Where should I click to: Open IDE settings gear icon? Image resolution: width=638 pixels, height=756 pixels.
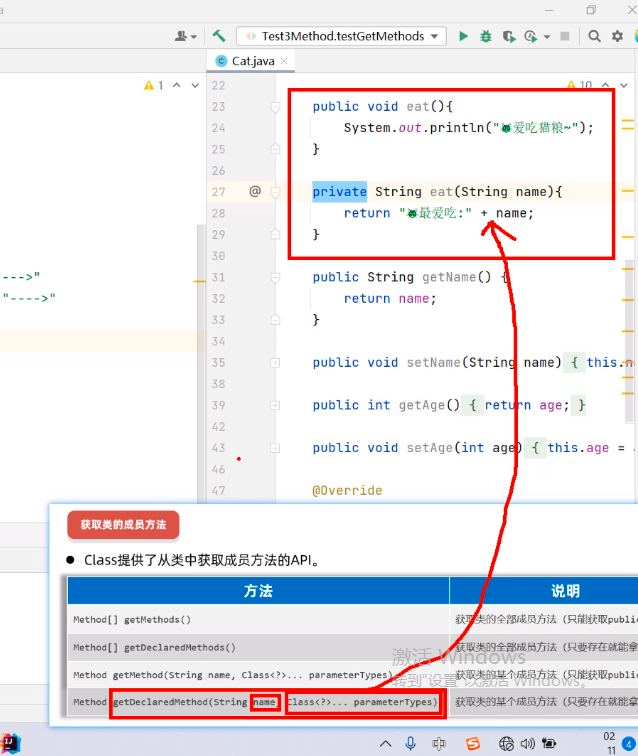(617, 36)
